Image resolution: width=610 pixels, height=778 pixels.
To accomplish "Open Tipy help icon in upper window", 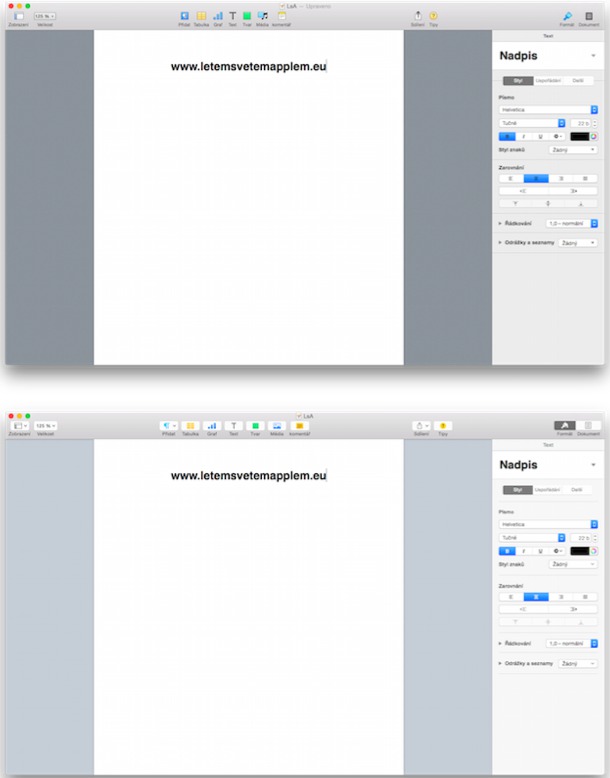I will [x=433, y=16].
